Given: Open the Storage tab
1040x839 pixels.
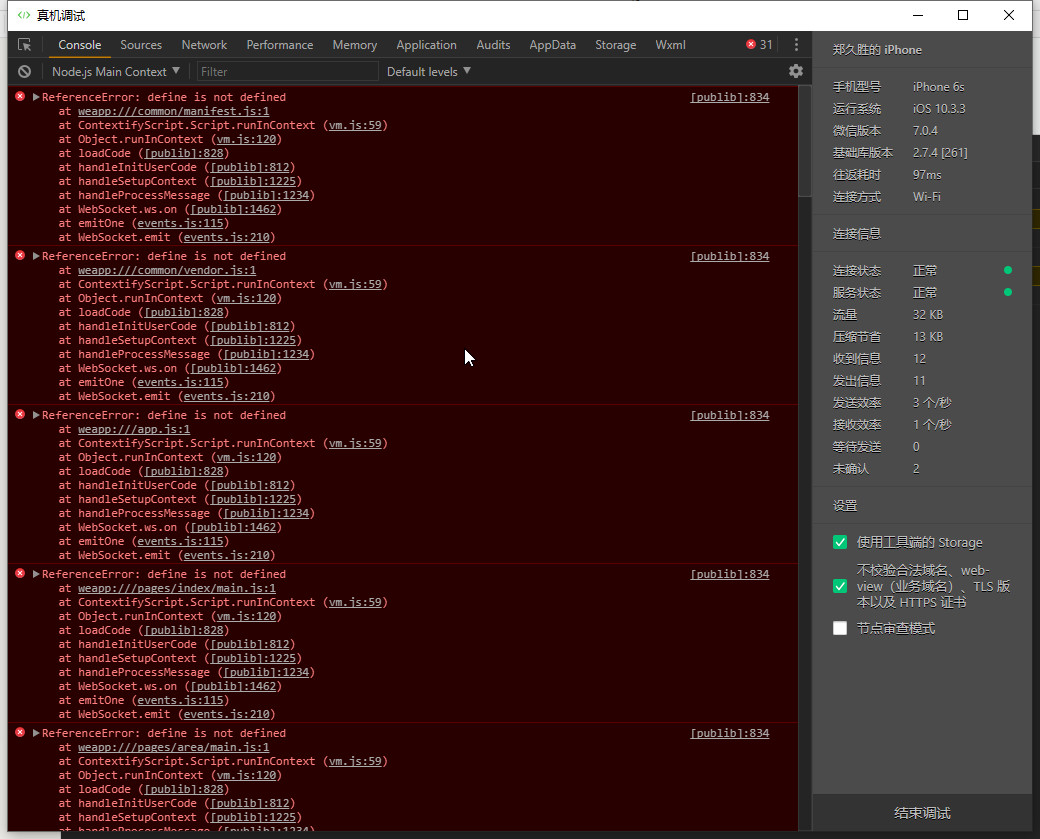Looking at the screenshot, I should pyautogui.click(x=616, y=45).
